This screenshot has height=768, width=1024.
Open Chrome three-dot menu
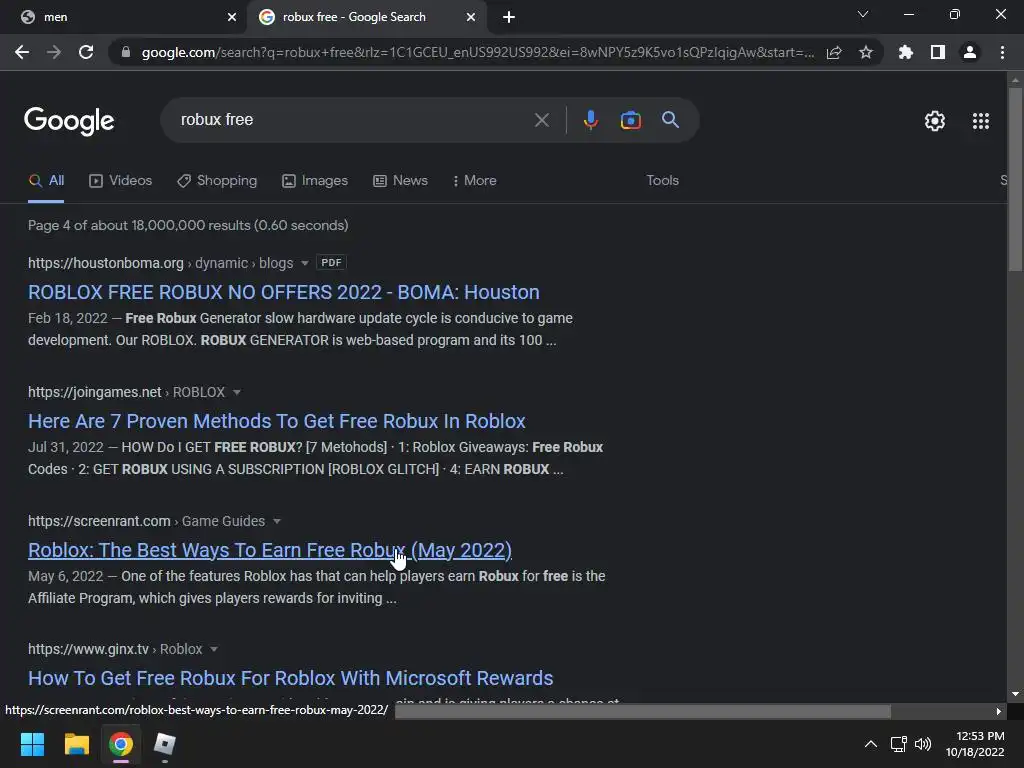coord(1002,52)
